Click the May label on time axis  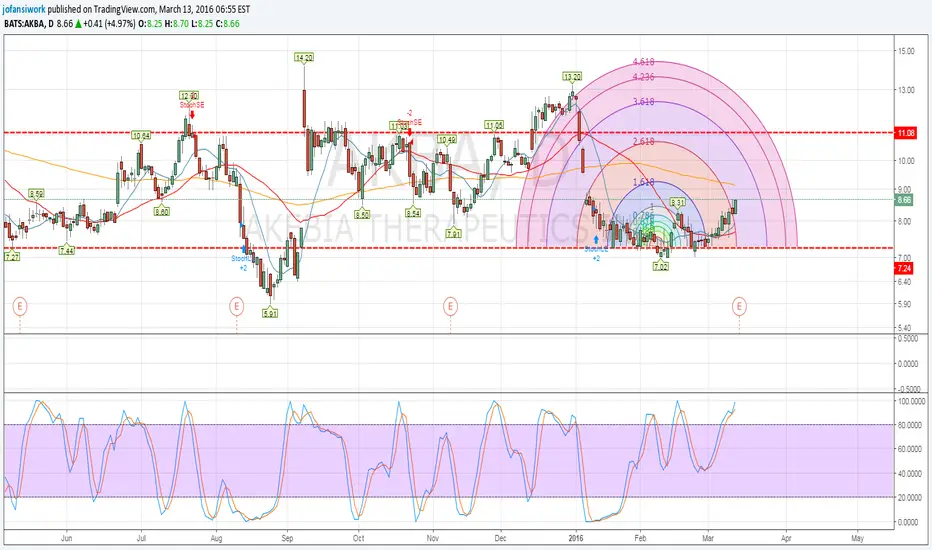tap(858, 538)
